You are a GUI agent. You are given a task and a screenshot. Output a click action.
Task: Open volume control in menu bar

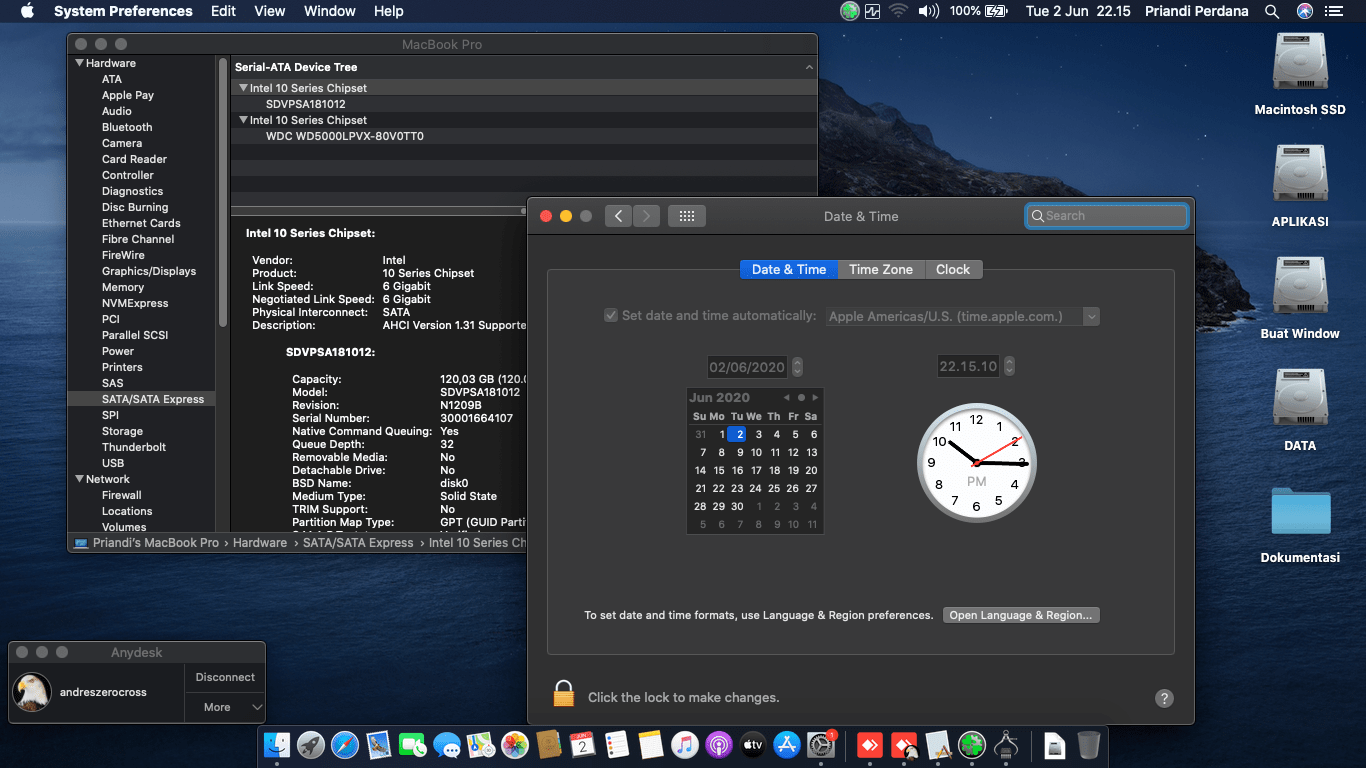coord(929,11)
